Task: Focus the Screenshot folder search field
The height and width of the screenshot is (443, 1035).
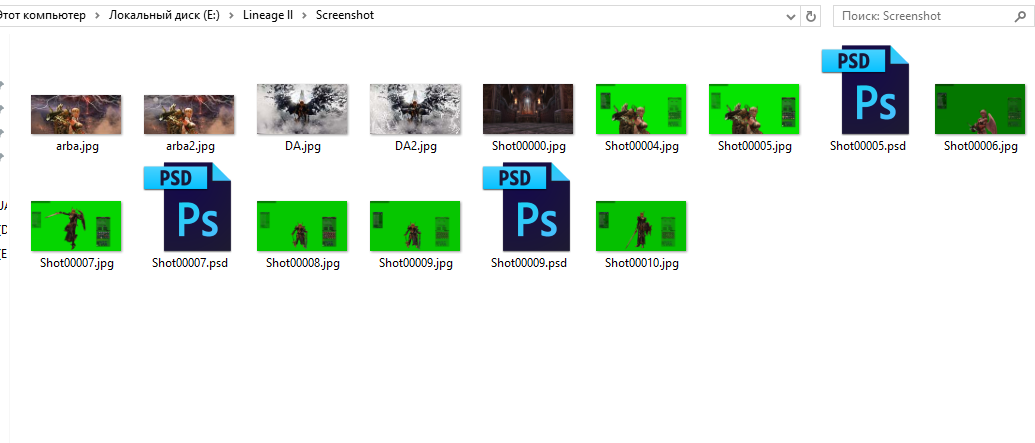Action: [x=932, y=16]
